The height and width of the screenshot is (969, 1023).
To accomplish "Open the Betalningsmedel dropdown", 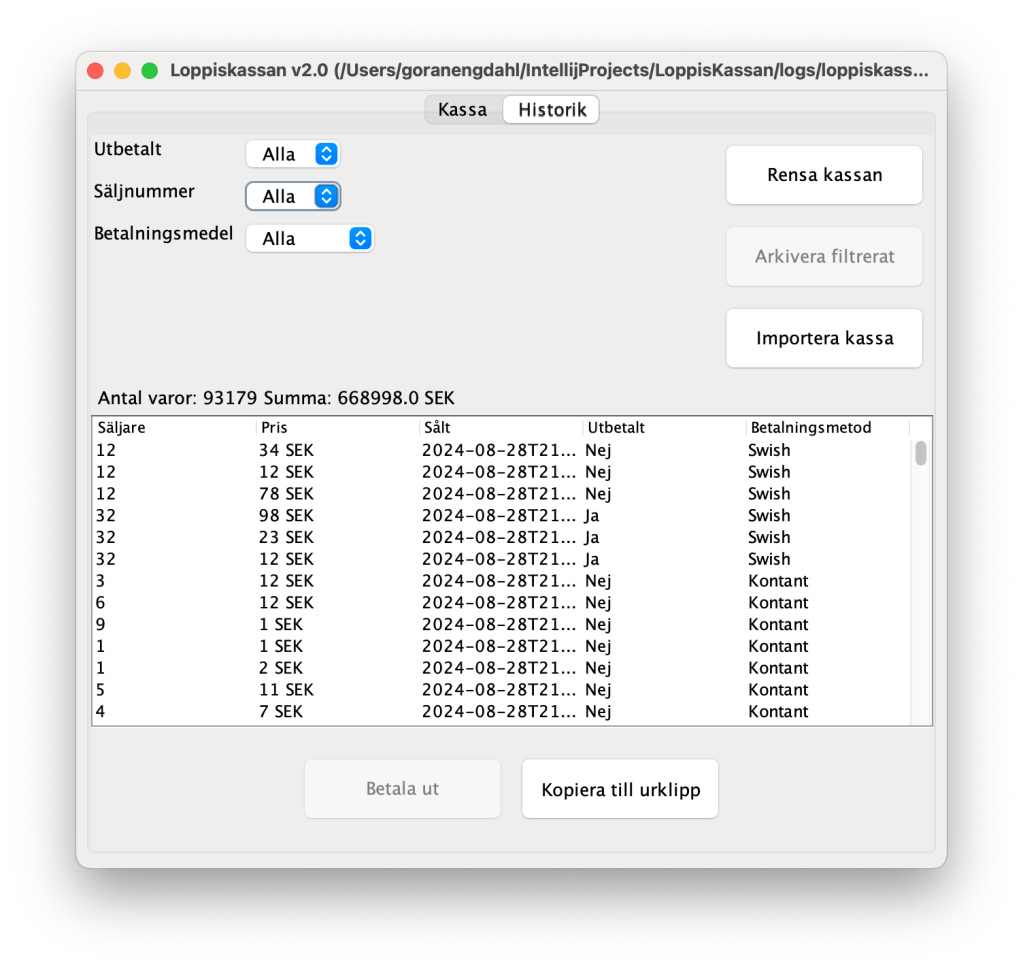I will 309,238.
